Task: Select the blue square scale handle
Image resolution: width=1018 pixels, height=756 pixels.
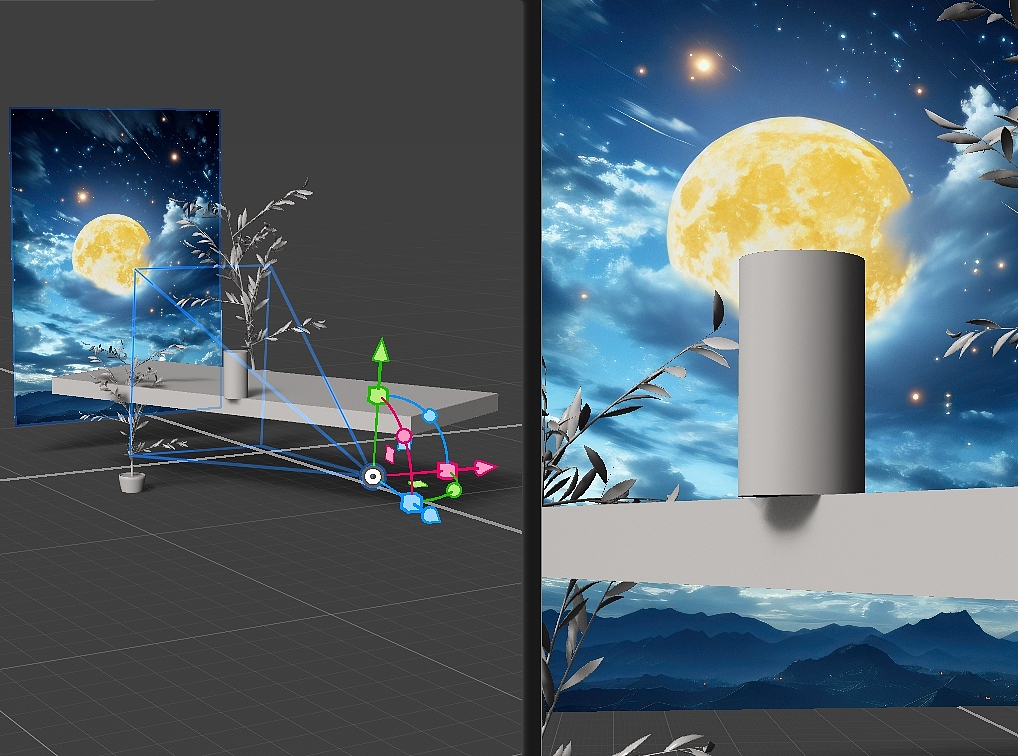Action: pyautogui.click(x=412, y=503)
